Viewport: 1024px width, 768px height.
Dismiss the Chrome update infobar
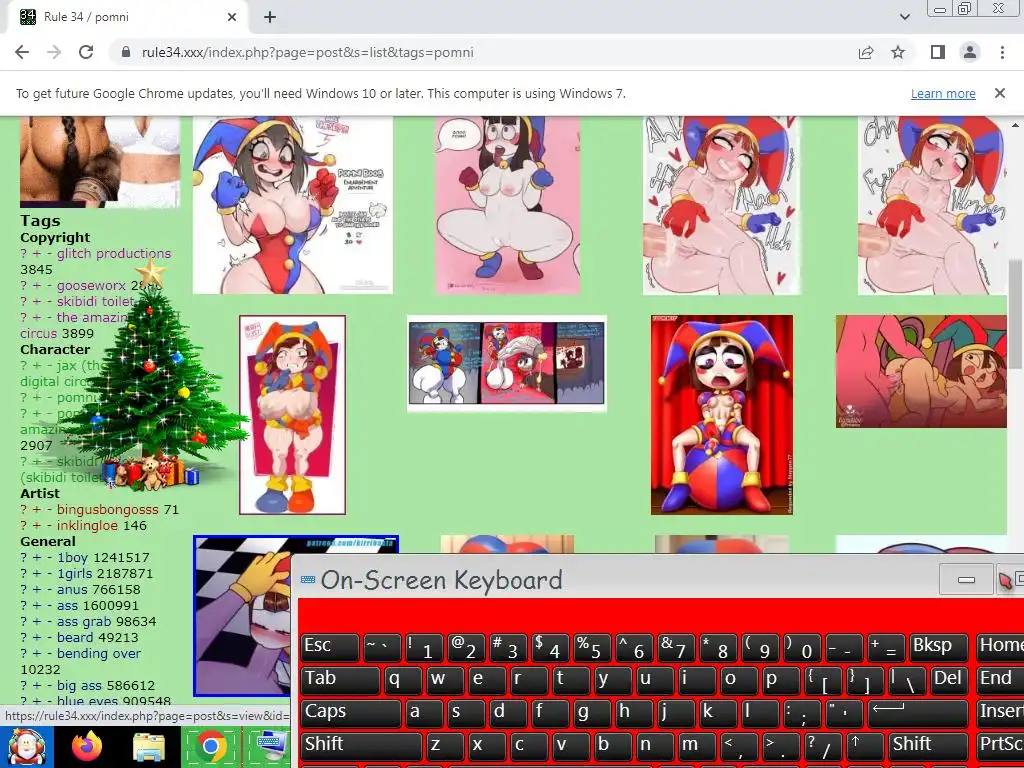[1000, 93]
